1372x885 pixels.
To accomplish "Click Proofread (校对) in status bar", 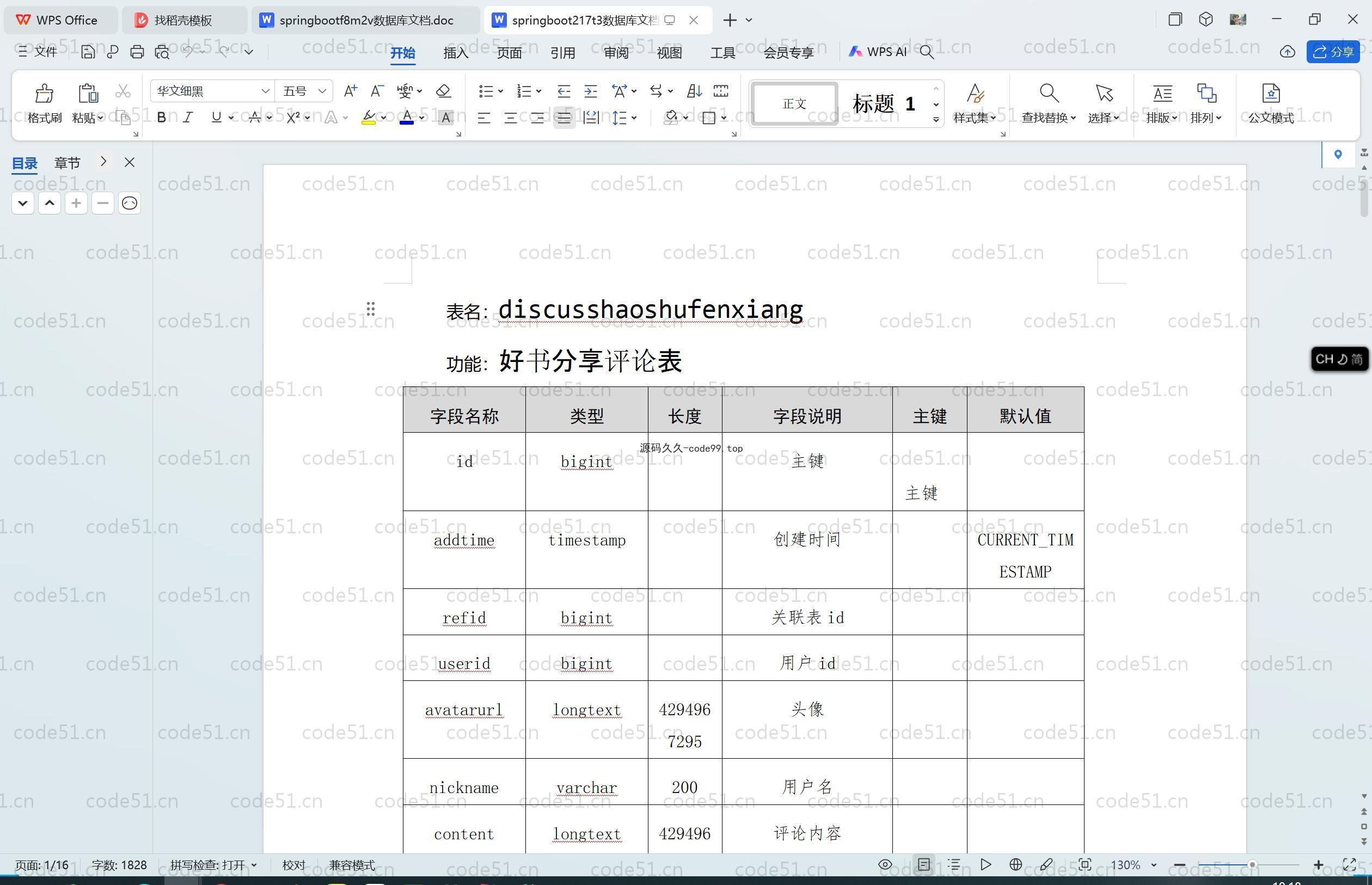I will click(x=293, y=864).
